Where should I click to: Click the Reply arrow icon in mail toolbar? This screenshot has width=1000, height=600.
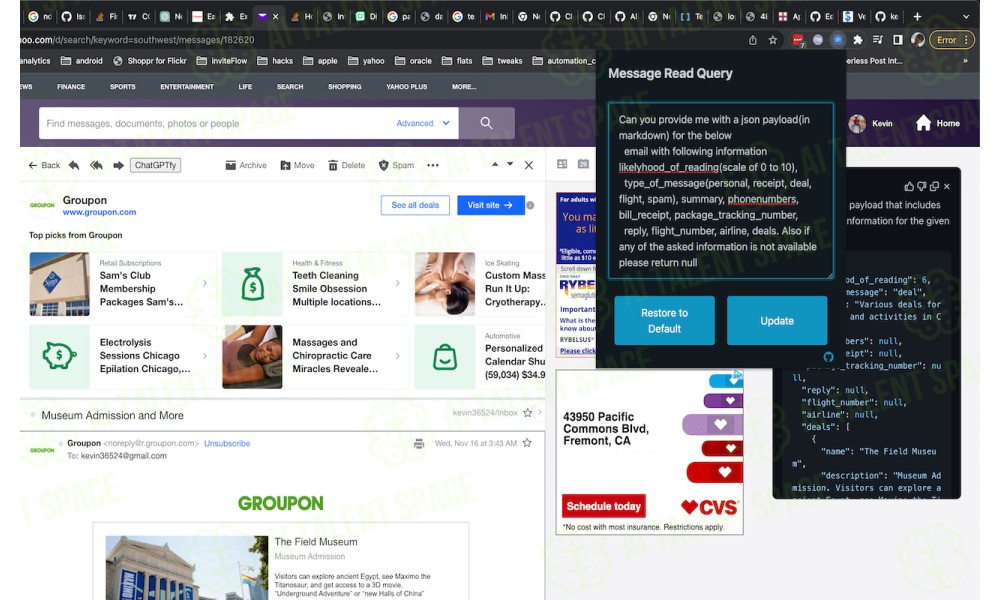click(x=74, y=165)
